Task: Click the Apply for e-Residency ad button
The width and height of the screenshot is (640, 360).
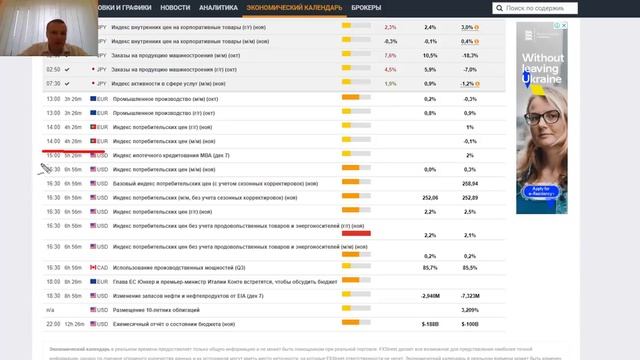Action: 541,191
